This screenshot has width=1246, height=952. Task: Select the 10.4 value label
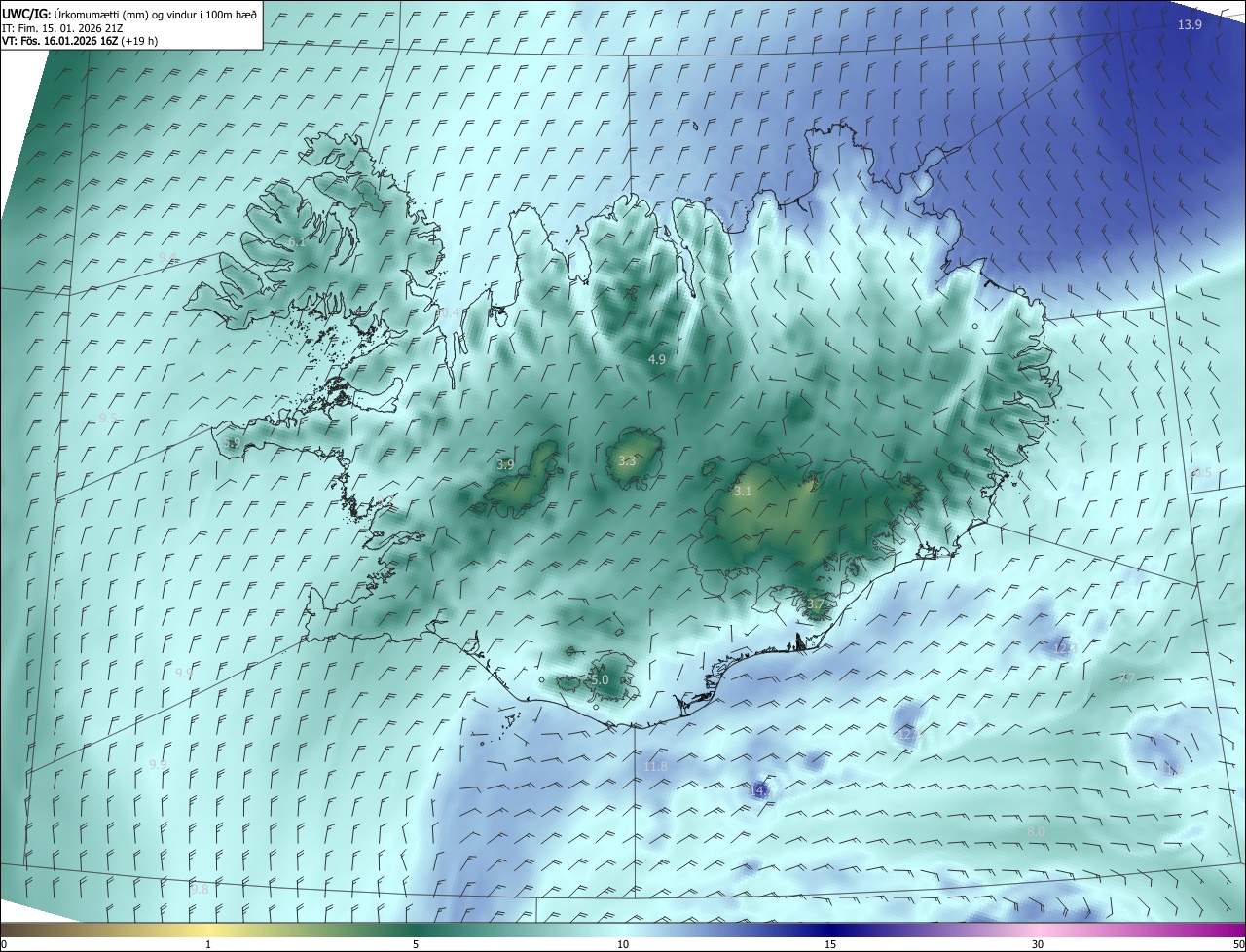(449, 312)
